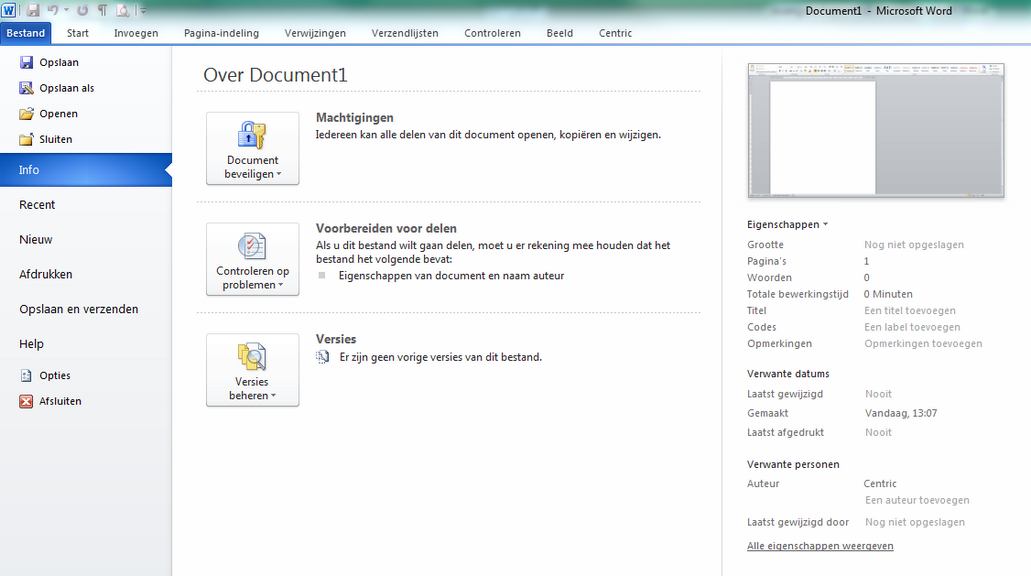Click 'Een label toevoegen' field
Viewport: 1031px width, 576px height.
point(912,327)
